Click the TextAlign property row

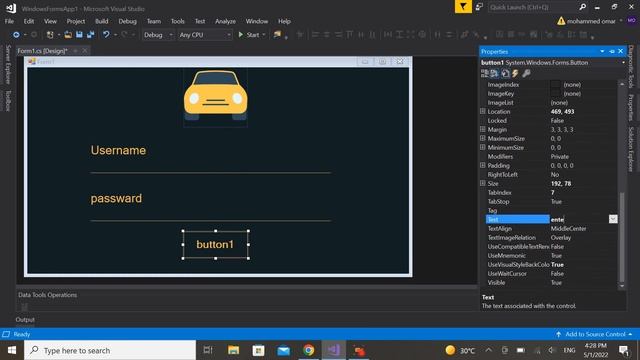[x=551, y=229]
